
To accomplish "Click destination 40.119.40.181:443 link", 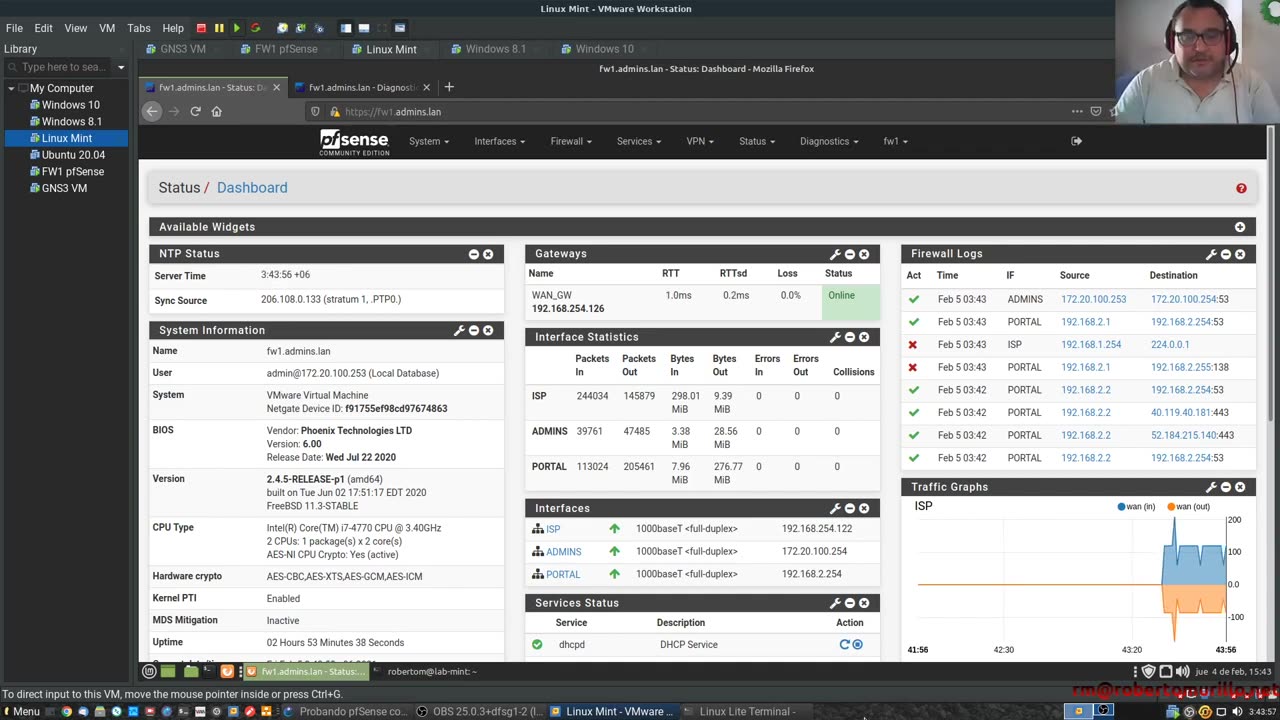I will pos(1190,412).
